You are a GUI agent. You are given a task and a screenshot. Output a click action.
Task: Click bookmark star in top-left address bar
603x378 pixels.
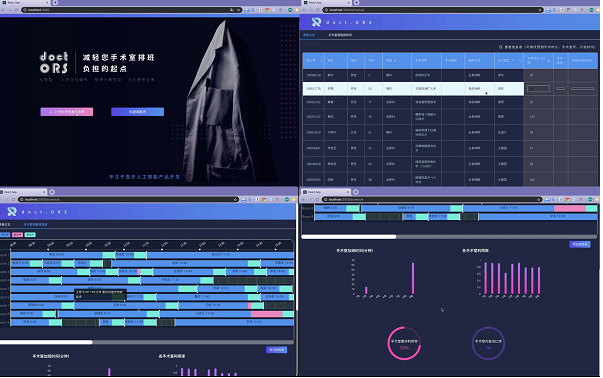[238, 10]
